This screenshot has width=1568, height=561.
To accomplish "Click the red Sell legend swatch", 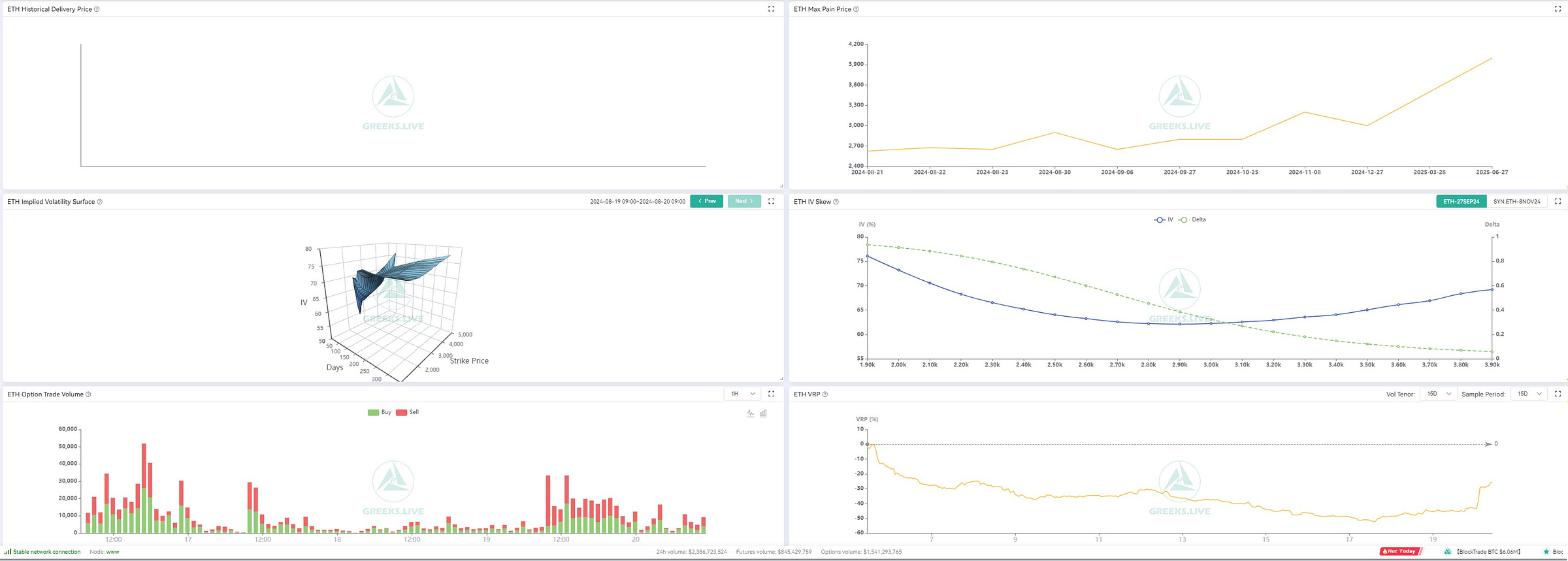I will (401, 412).
